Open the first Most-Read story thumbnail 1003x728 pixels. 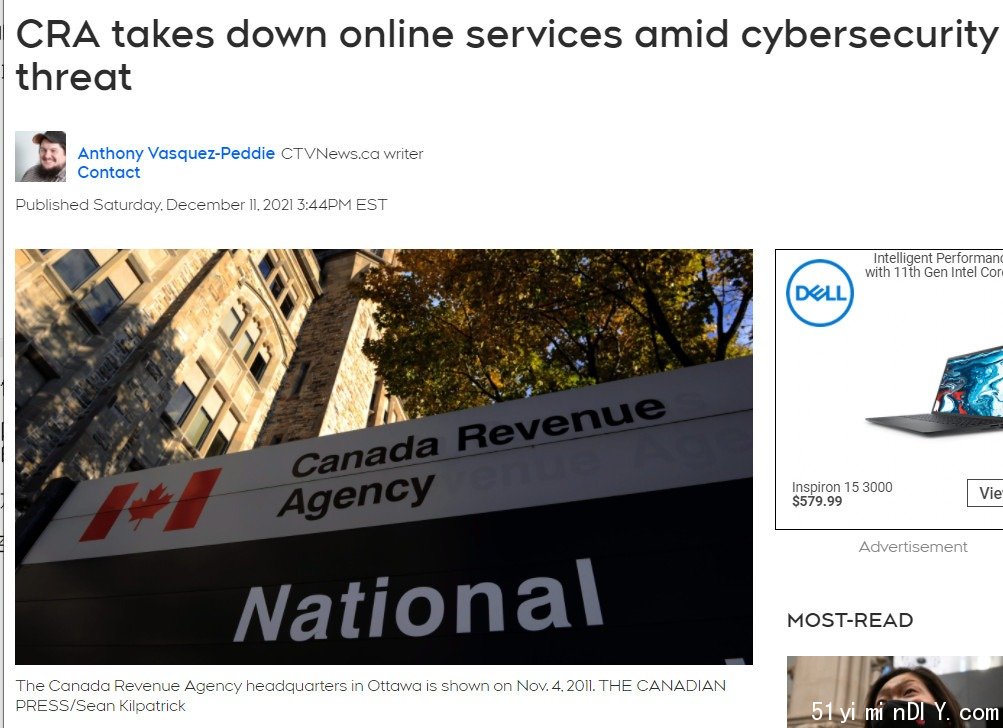tap(895, 692)
